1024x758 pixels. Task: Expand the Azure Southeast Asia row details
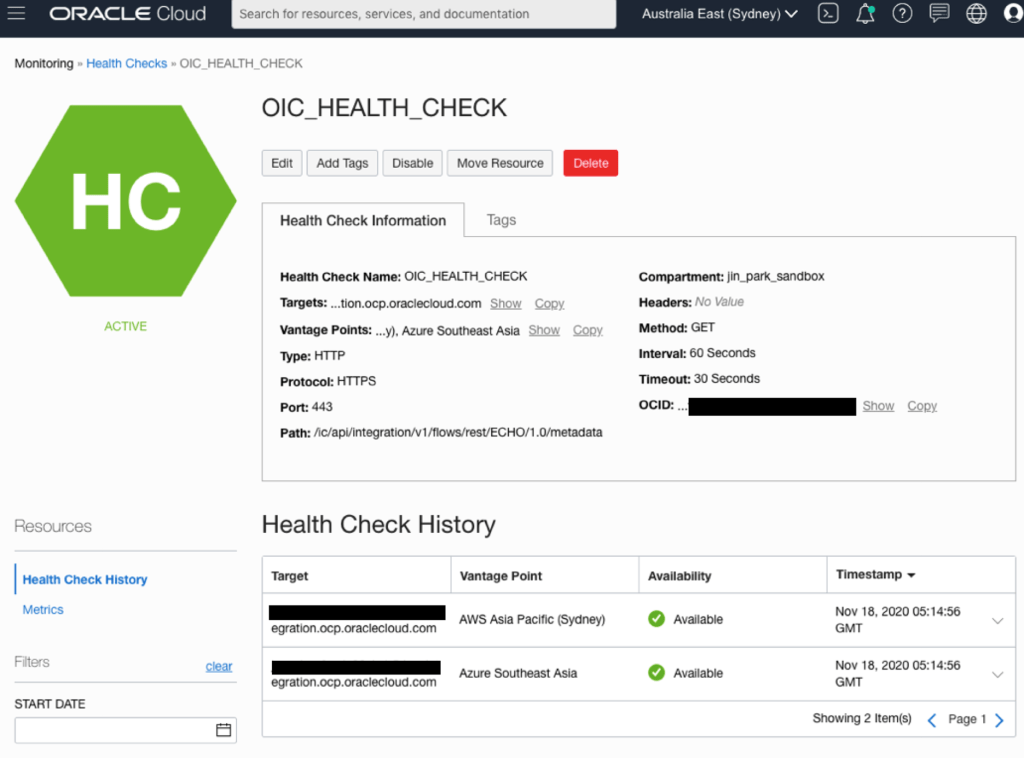(x=997, y=675)
